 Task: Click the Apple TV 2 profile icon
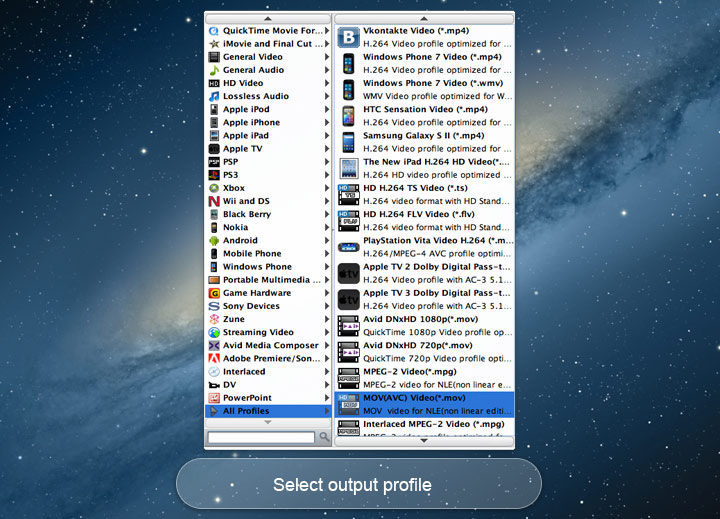click(349, 274)
